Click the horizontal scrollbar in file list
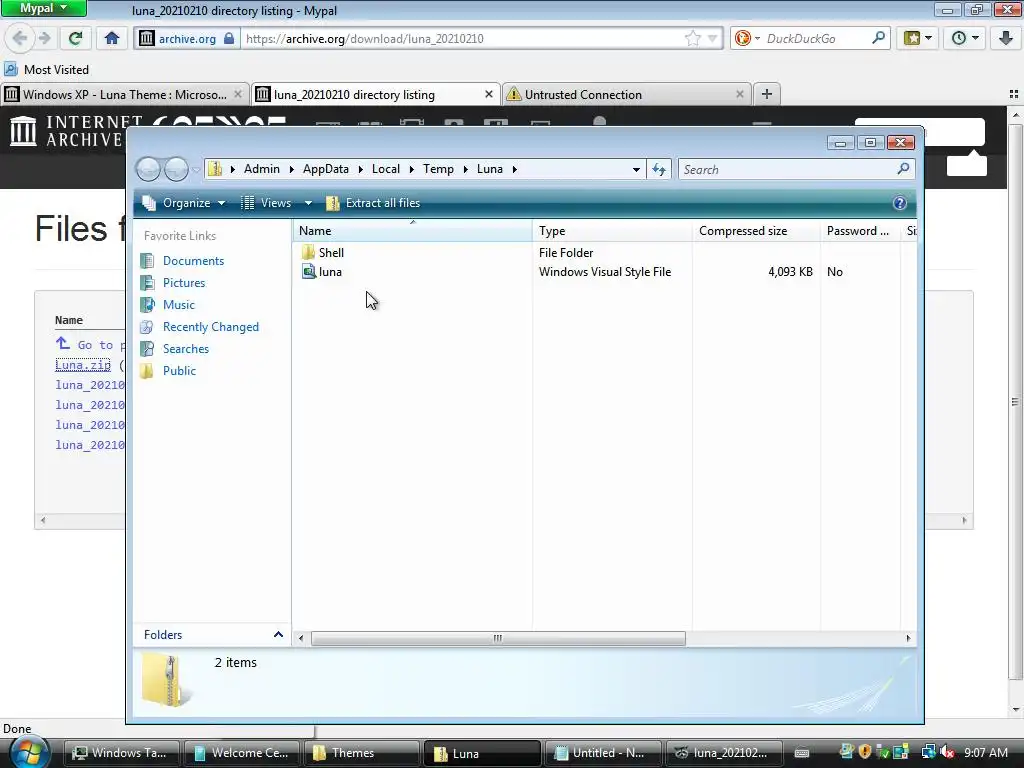 [498, 638]
